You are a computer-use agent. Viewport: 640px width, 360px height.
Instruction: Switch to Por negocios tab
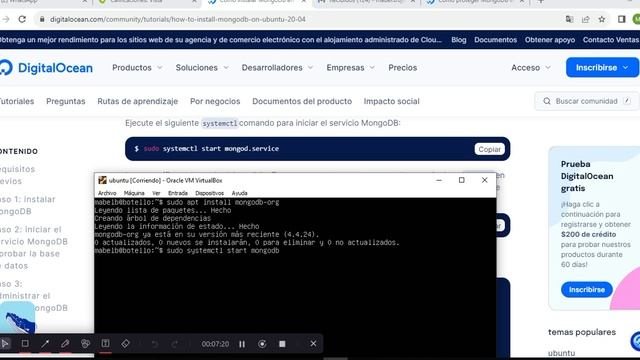[x=215, y=101]
